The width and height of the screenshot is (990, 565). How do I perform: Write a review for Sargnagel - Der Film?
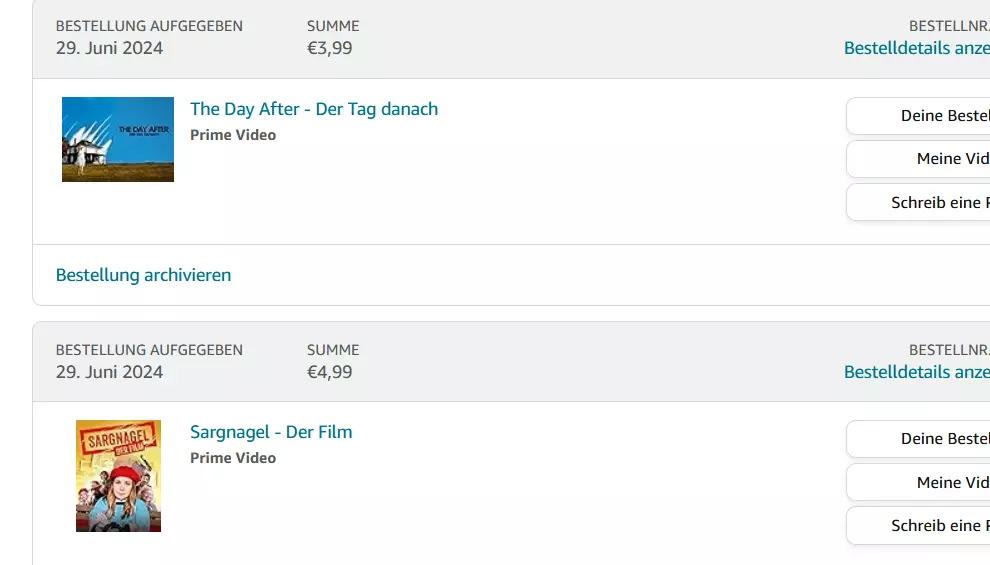pos(918,525)
